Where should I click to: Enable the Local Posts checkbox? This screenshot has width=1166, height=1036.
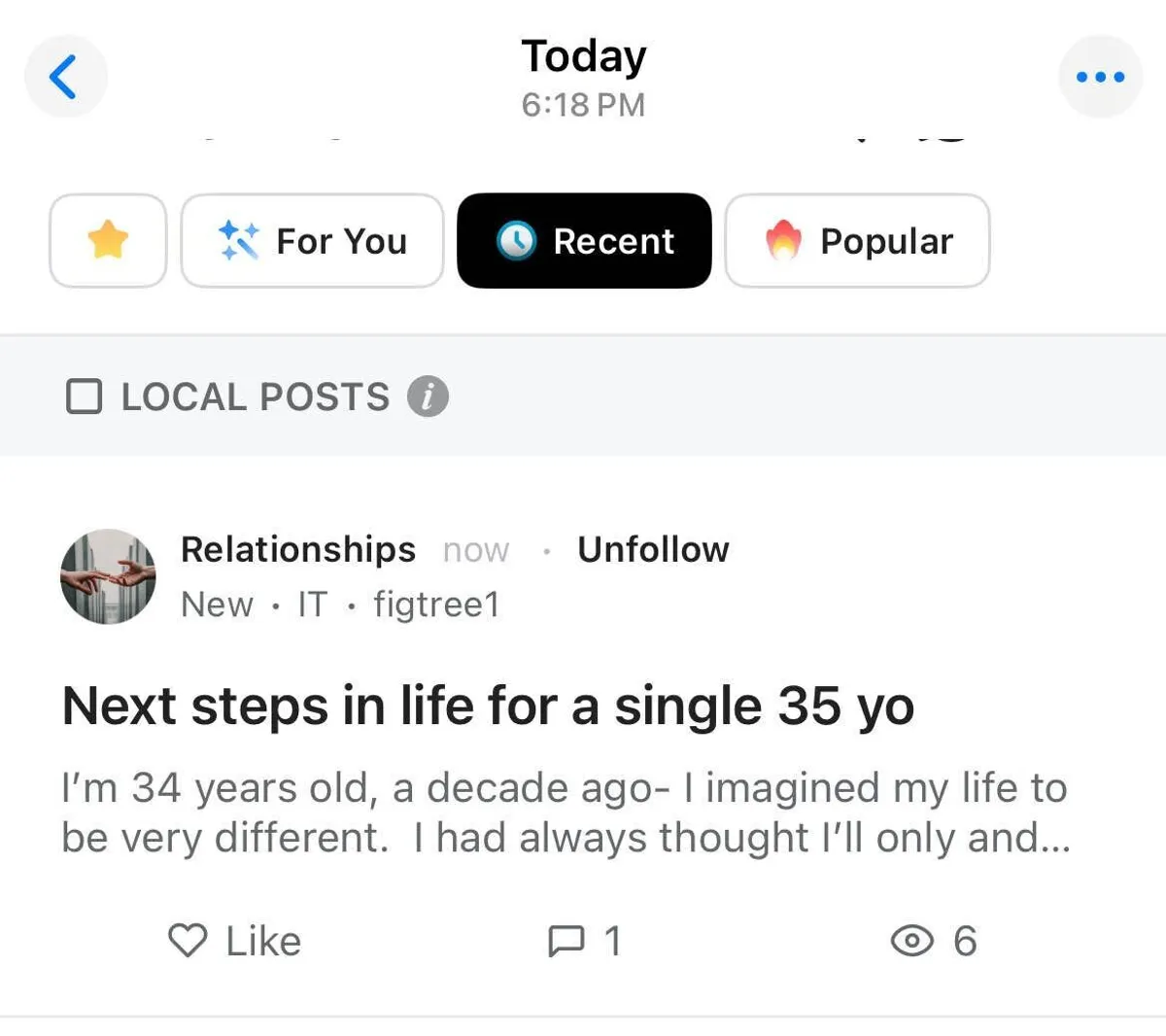84,397
